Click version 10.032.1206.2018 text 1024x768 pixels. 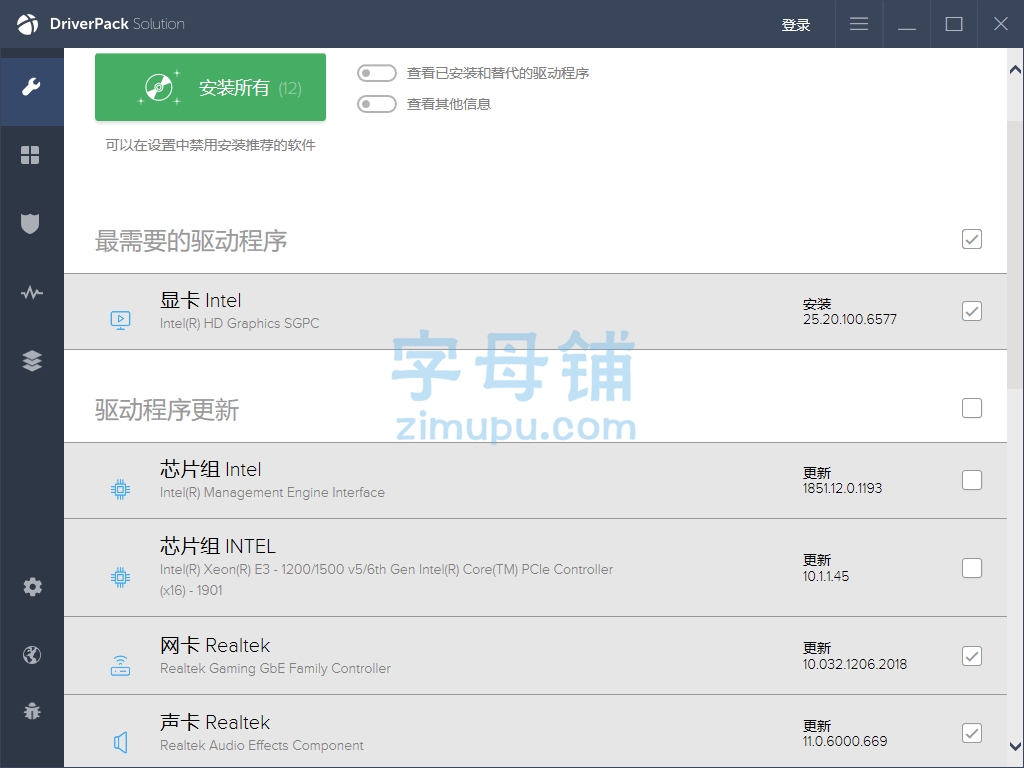tap(855, 664)
